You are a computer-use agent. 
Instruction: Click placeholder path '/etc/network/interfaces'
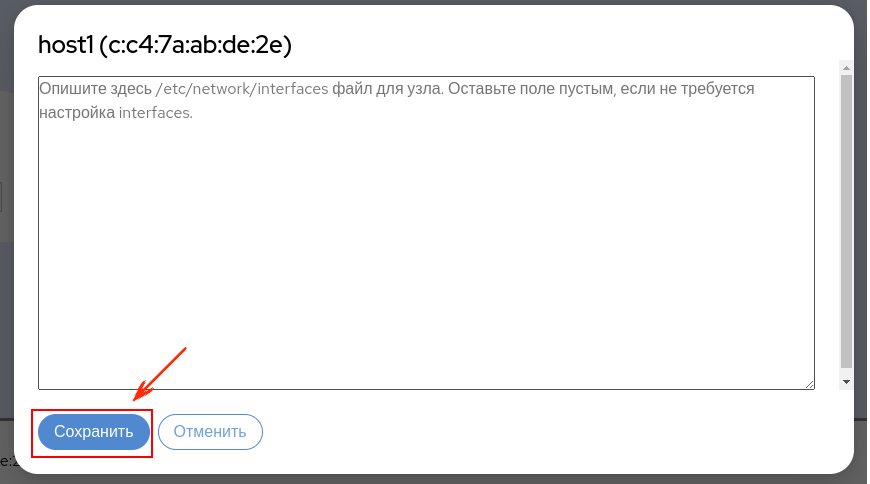(242, 89)
